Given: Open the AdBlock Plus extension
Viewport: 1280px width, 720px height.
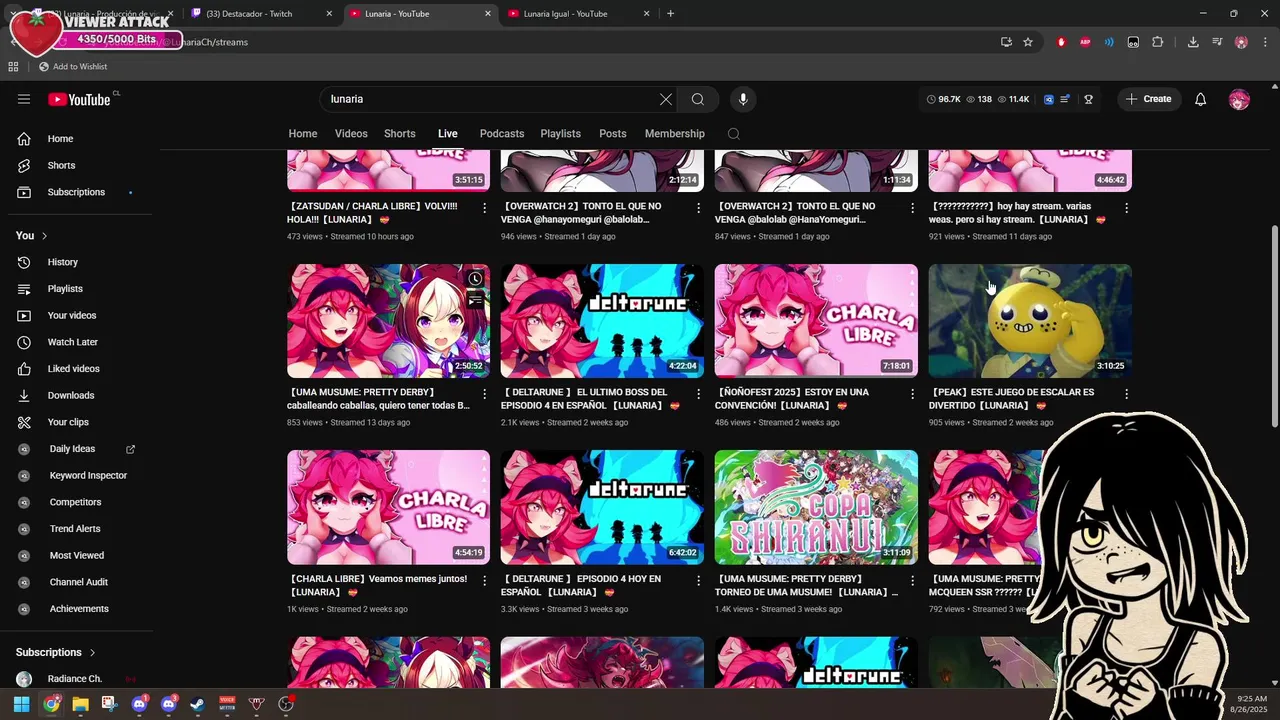Looking at the screenshot, I should click(x=1085, y=42).
